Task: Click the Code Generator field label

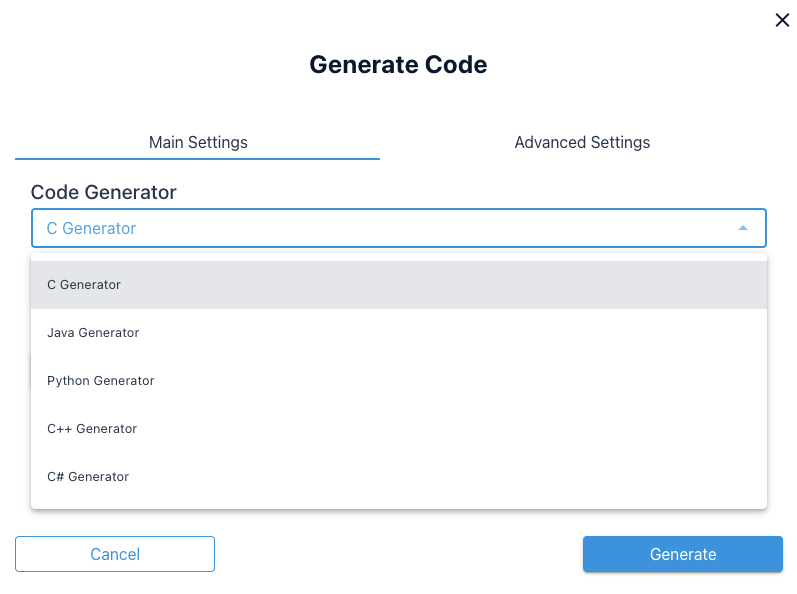Action: click(104, 193)
